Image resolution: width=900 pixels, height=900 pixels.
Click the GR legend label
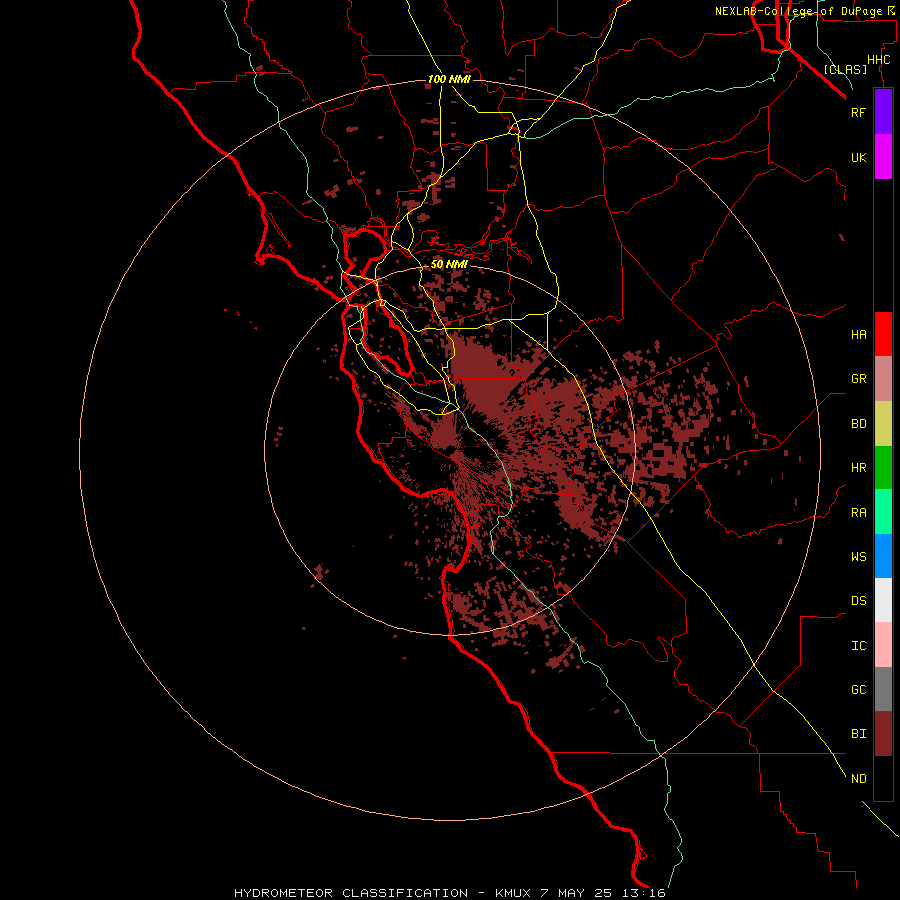coord(859,379)
